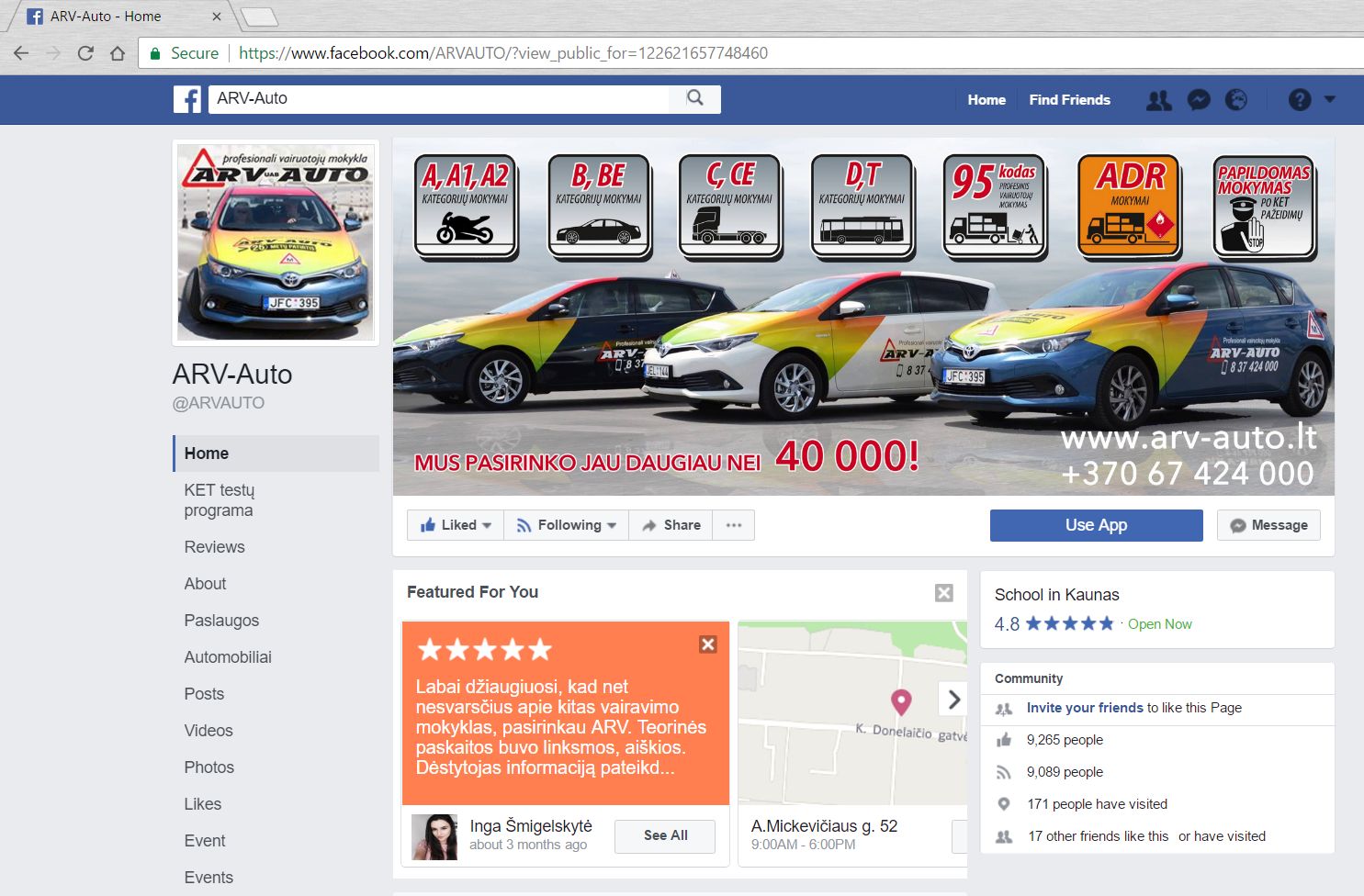The image size is (1364, 896).
Task: Click the search magnifier icon
Action: click(x=695, y=98)
